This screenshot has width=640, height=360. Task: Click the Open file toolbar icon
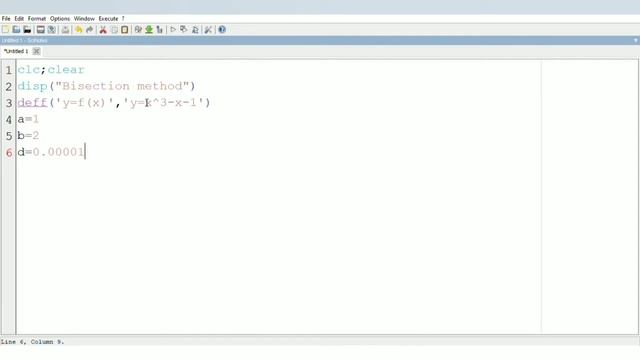coord(16,30)
